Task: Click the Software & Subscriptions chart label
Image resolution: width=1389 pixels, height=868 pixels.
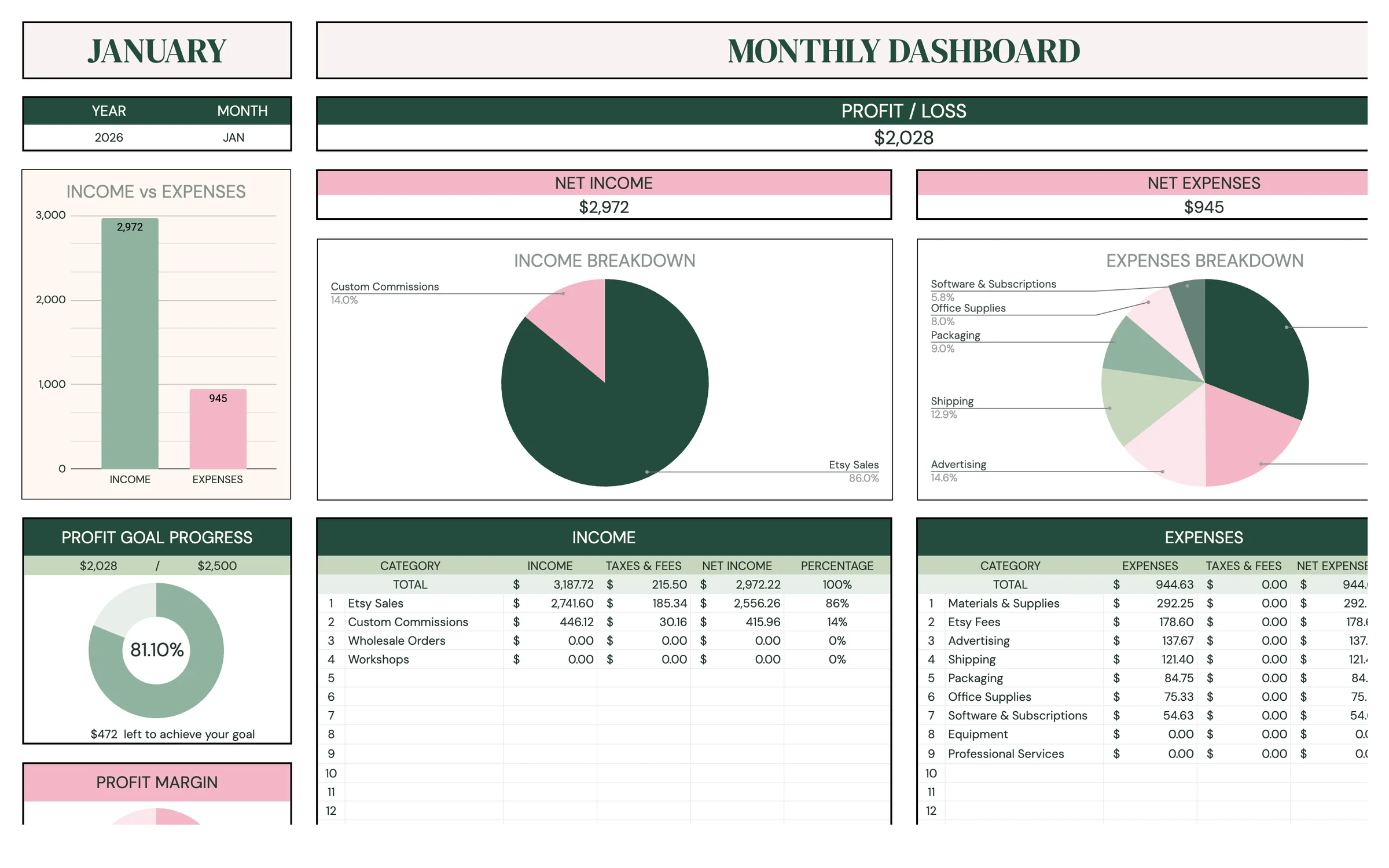Action: 993,290
